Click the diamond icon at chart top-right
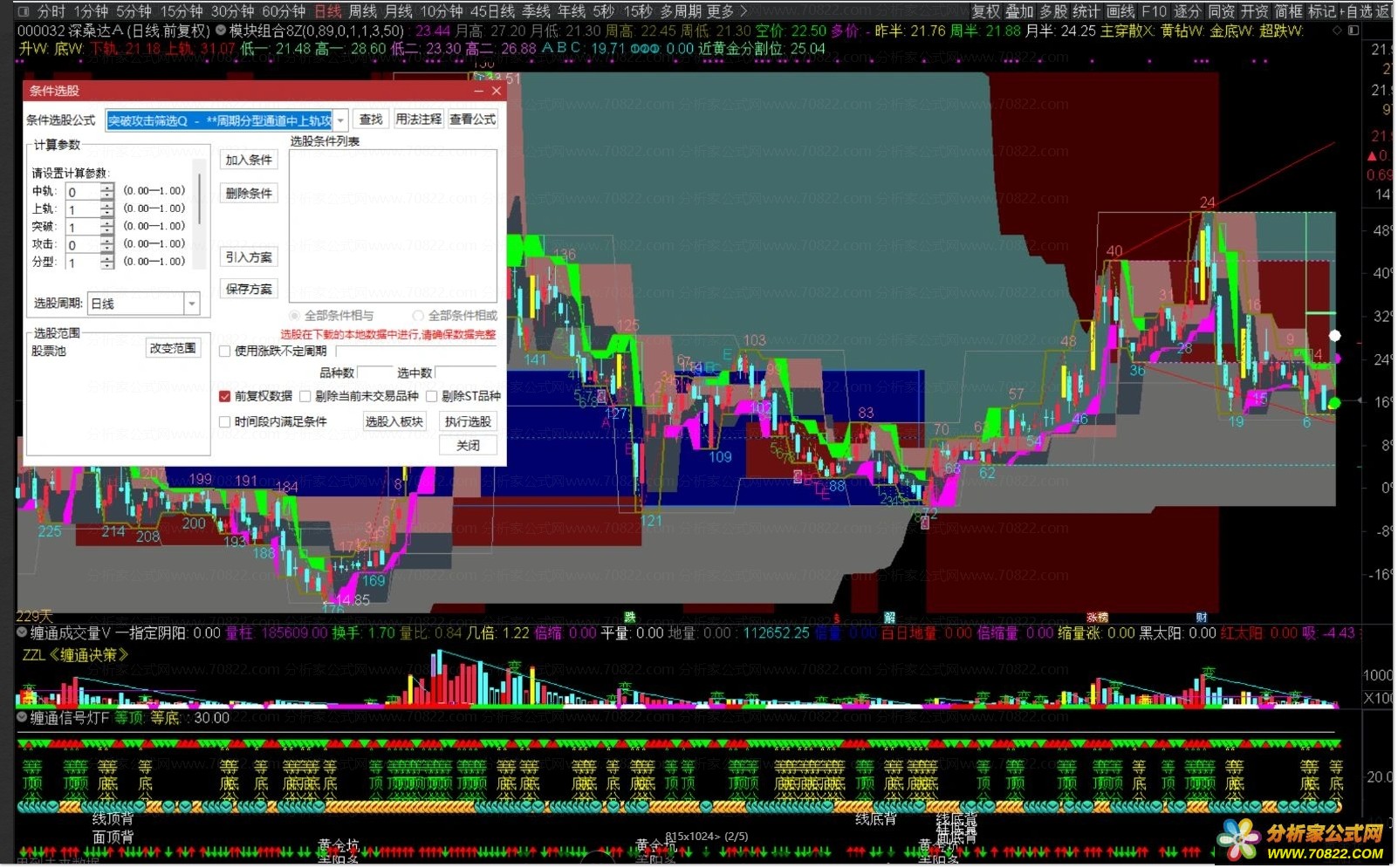 click(x=1337, y=31)
